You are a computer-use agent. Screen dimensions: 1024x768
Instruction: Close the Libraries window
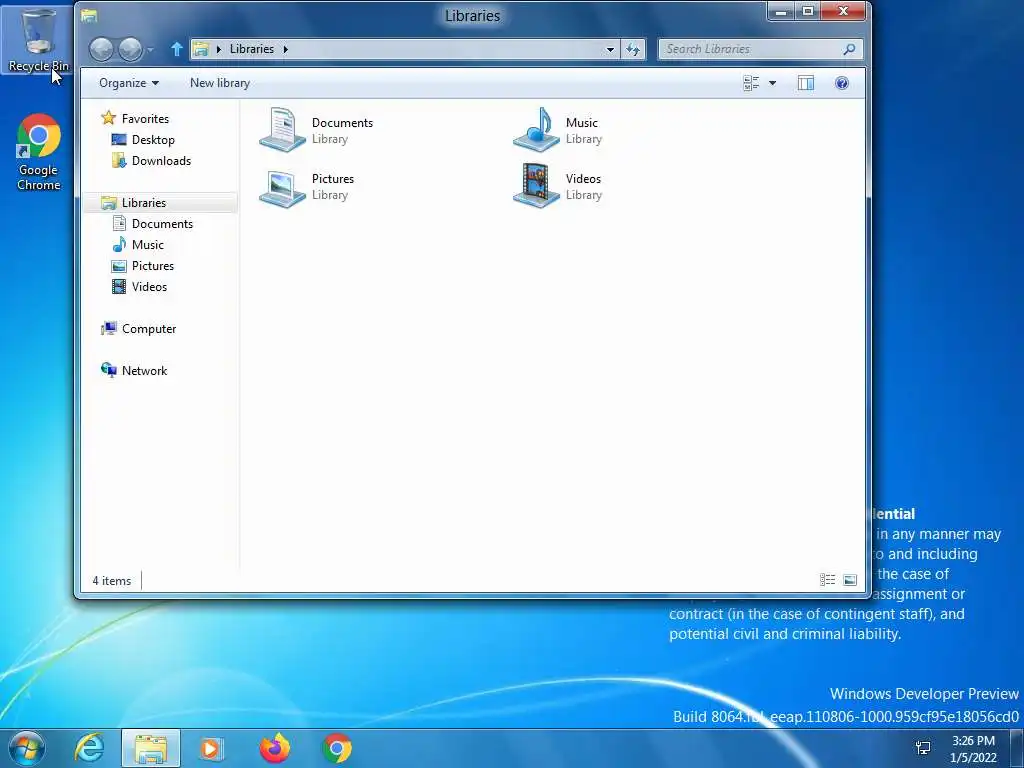pos(843,11)
